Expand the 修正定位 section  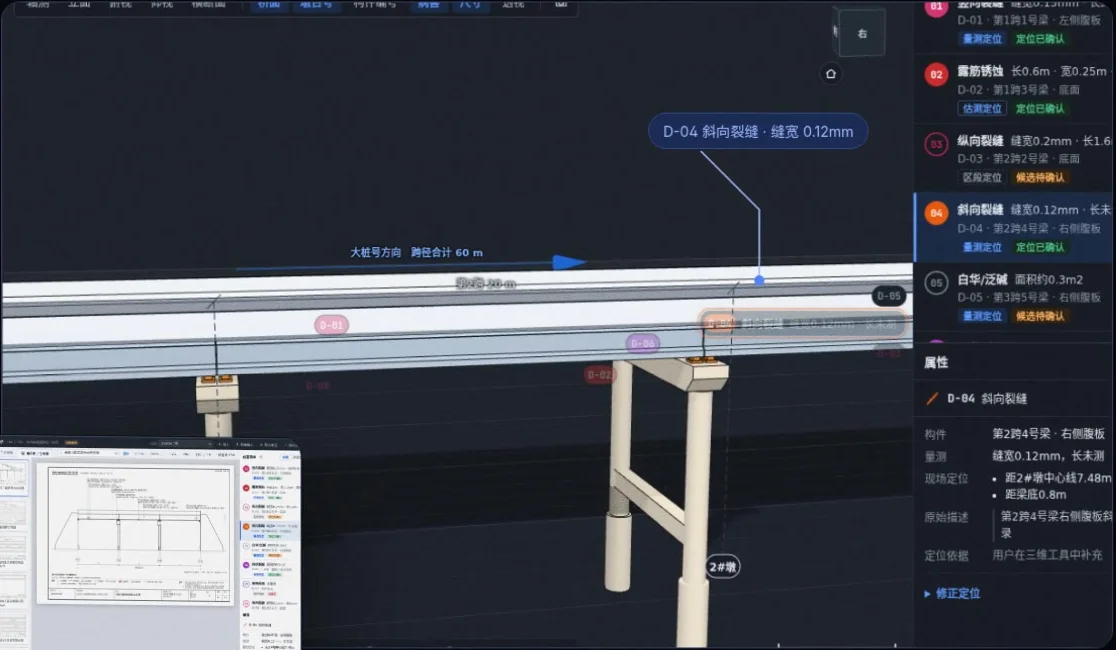952,593
